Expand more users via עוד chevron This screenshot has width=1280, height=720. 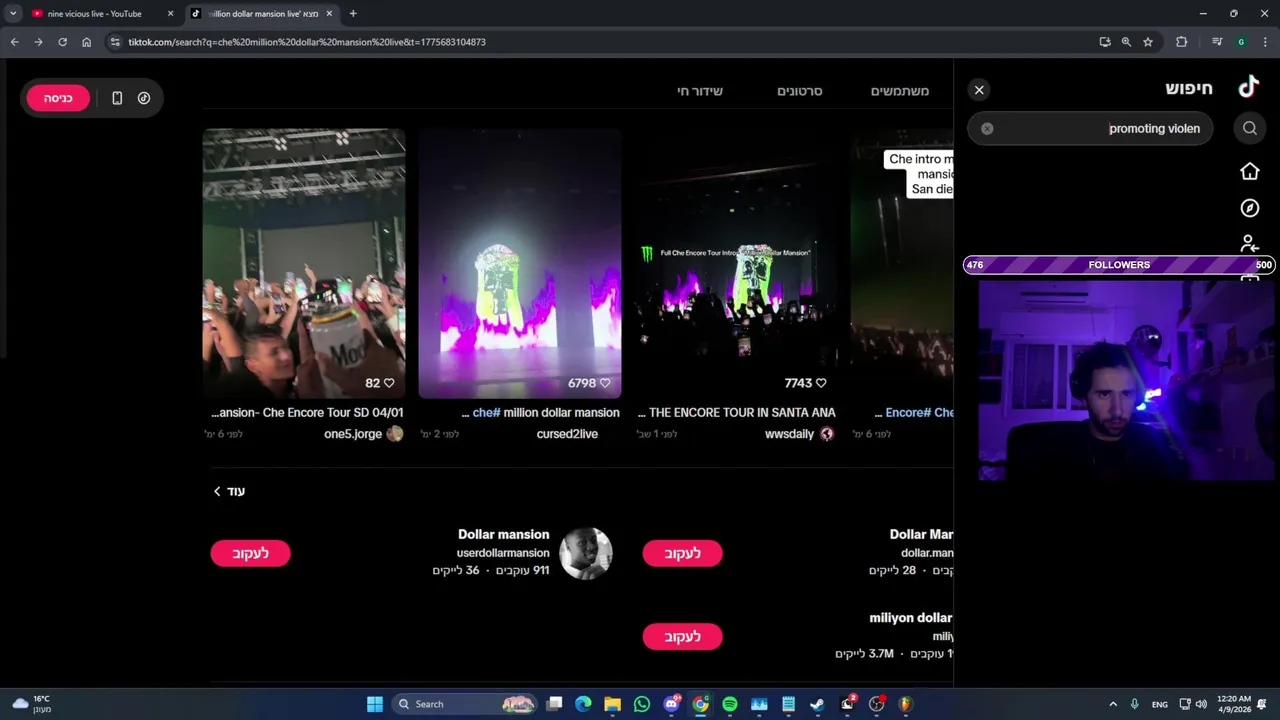(229, 491)
